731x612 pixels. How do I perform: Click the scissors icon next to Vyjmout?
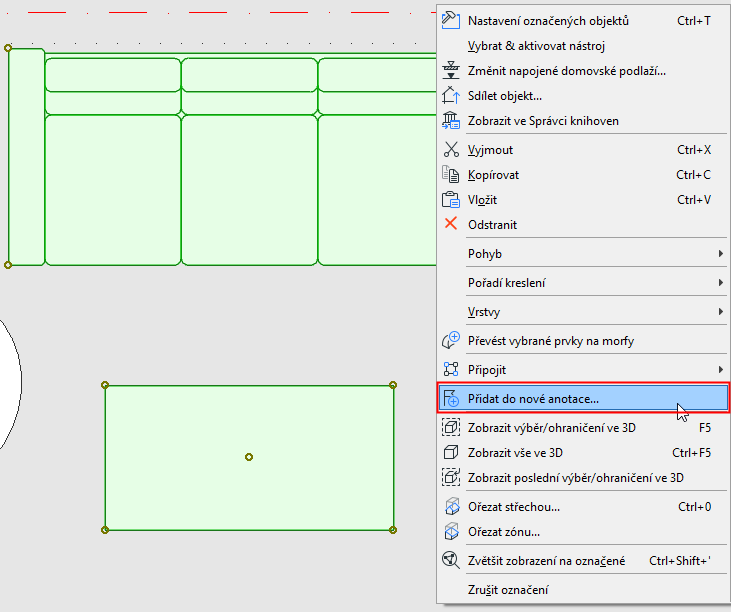[450, 150]
